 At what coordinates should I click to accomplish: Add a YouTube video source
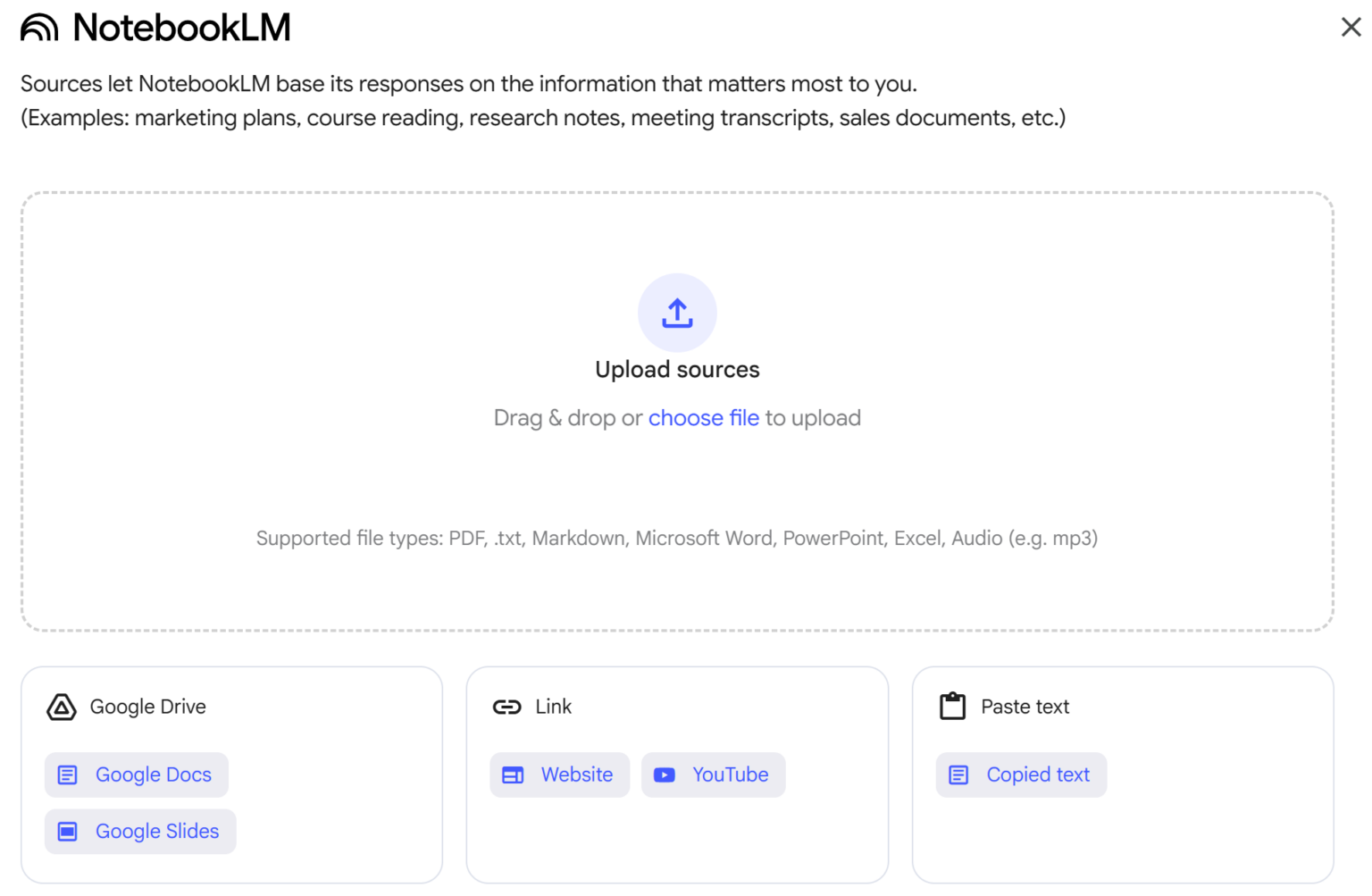tap(713, 775)
